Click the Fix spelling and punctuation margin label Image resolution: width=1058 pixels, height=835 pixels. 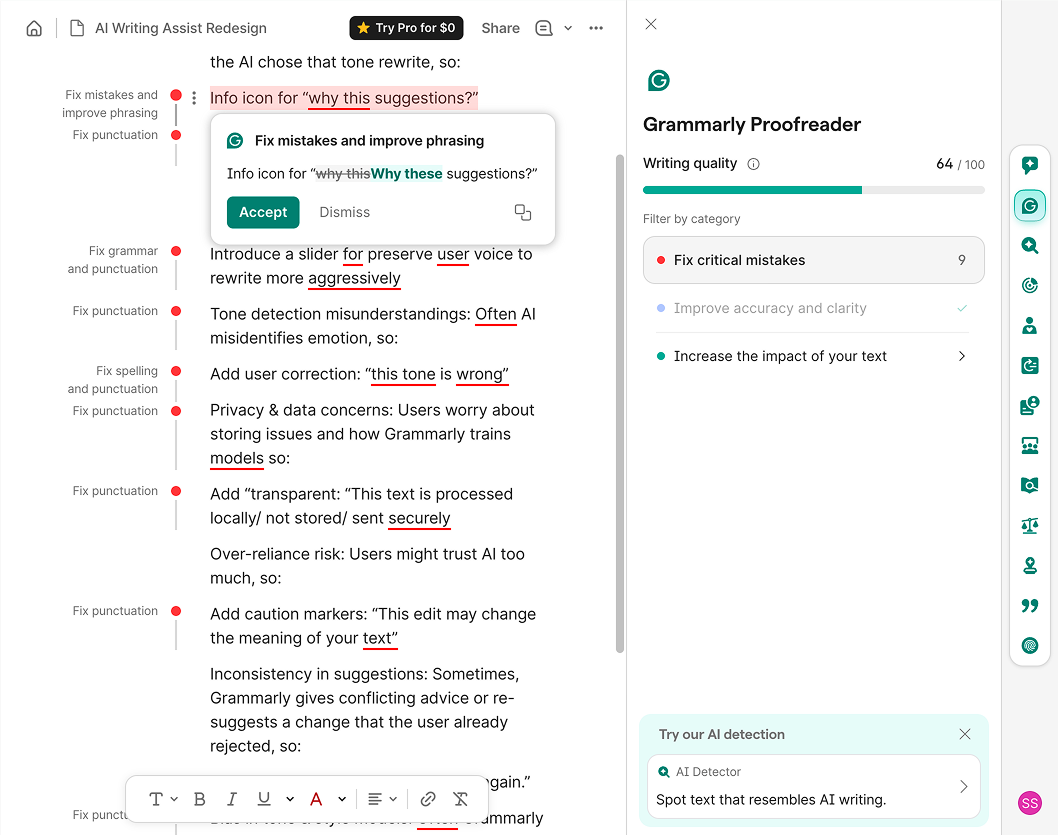point(113,380)
